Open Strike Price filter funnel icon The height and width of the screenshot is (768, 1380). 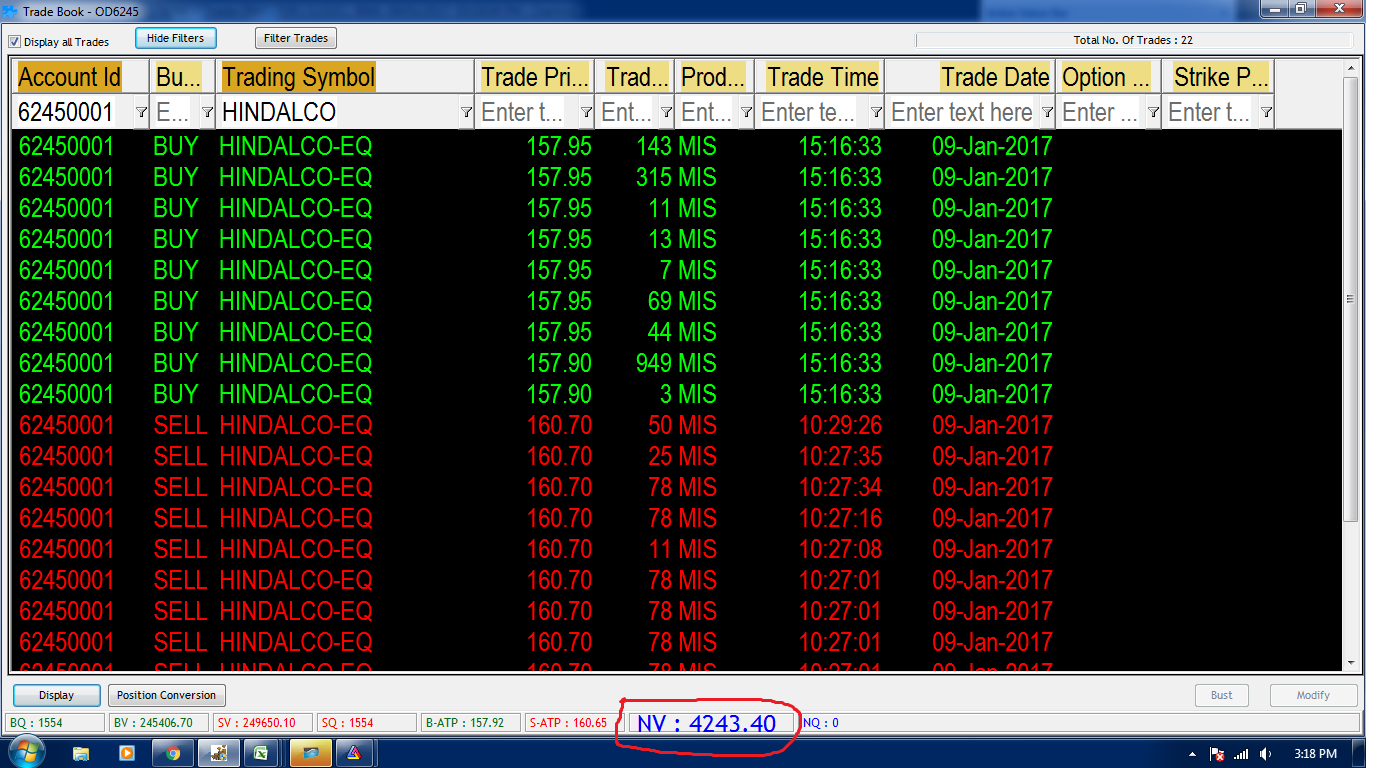tap(1266, 112)
